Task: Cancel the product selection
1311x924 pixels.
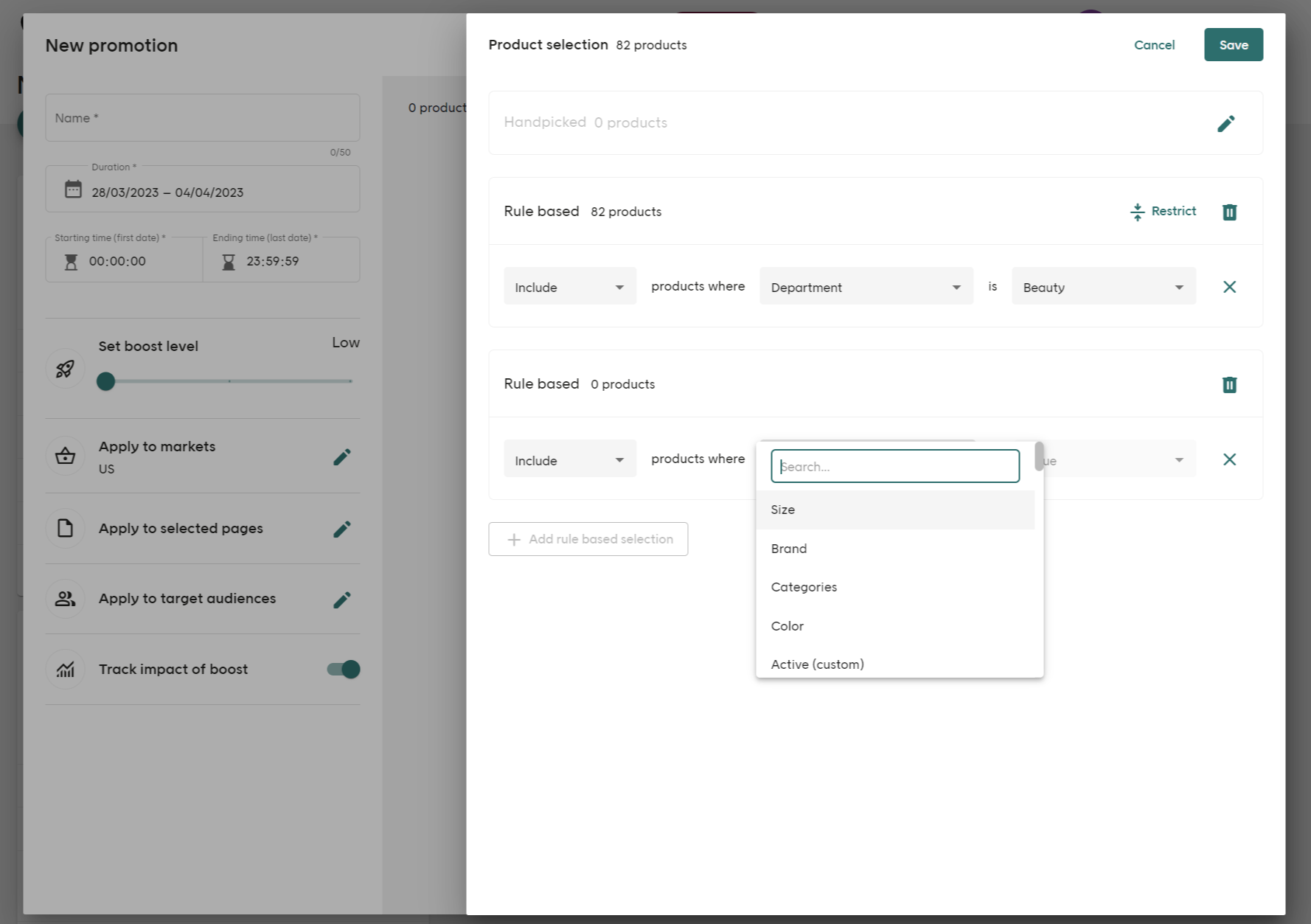Action: tap(1154, 45)
